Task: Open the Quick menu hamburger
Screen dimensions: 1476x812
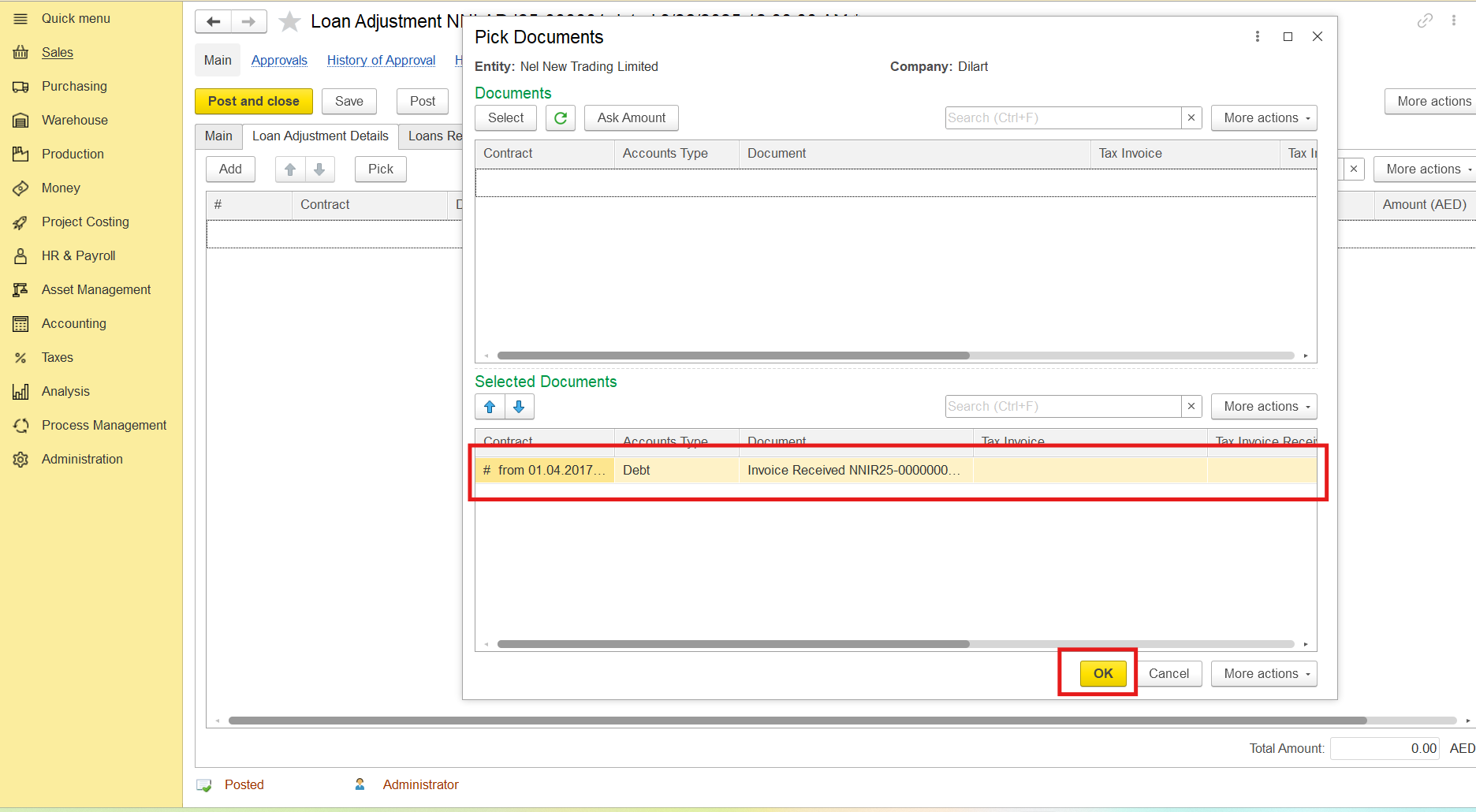Action: click(x=20, y=18)
